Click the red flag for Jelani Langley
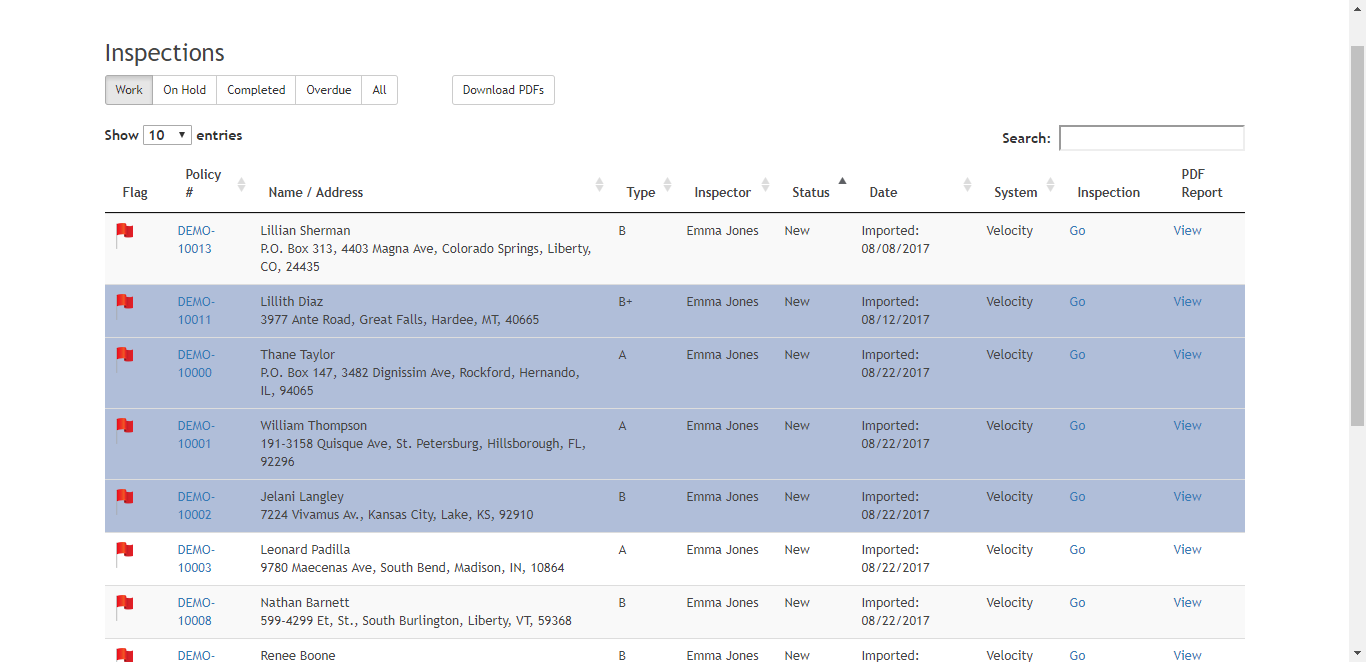This screenshot has height=662, width=1366. click(x=124, y=499)
